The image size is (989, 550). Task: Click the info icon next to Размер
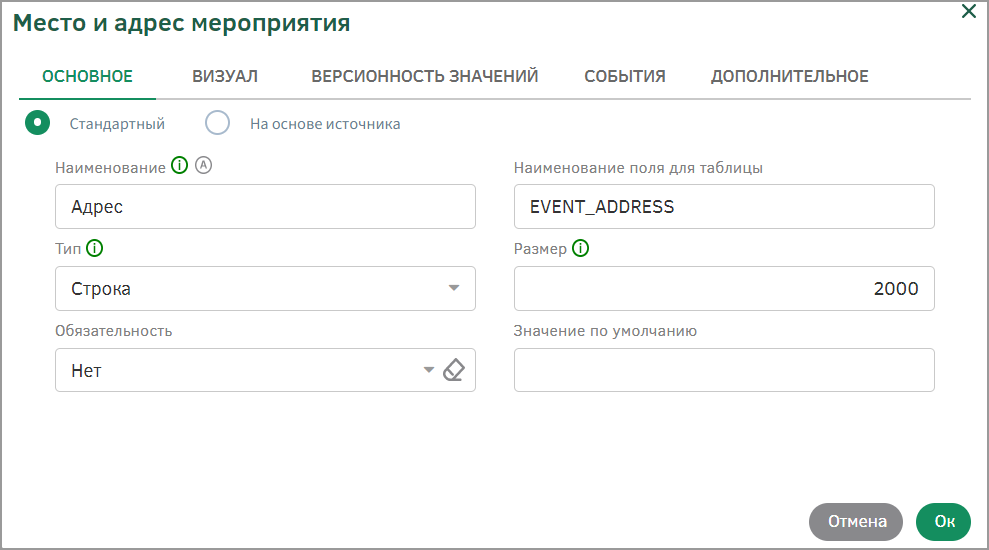(580, 249)
